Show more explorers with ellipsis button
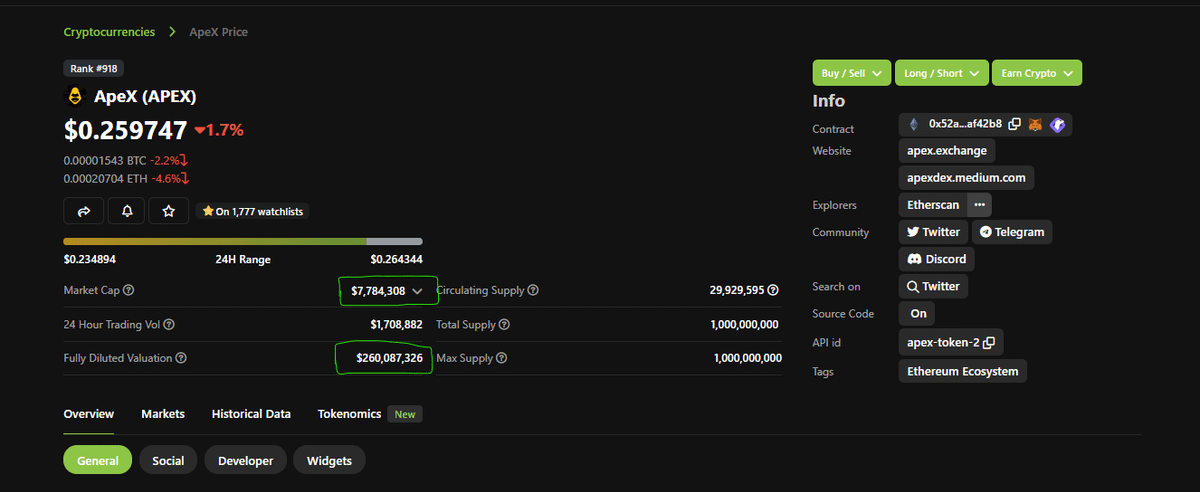Image resolution: width=1200 pixels, height=492 pixels. pos(979,204)
